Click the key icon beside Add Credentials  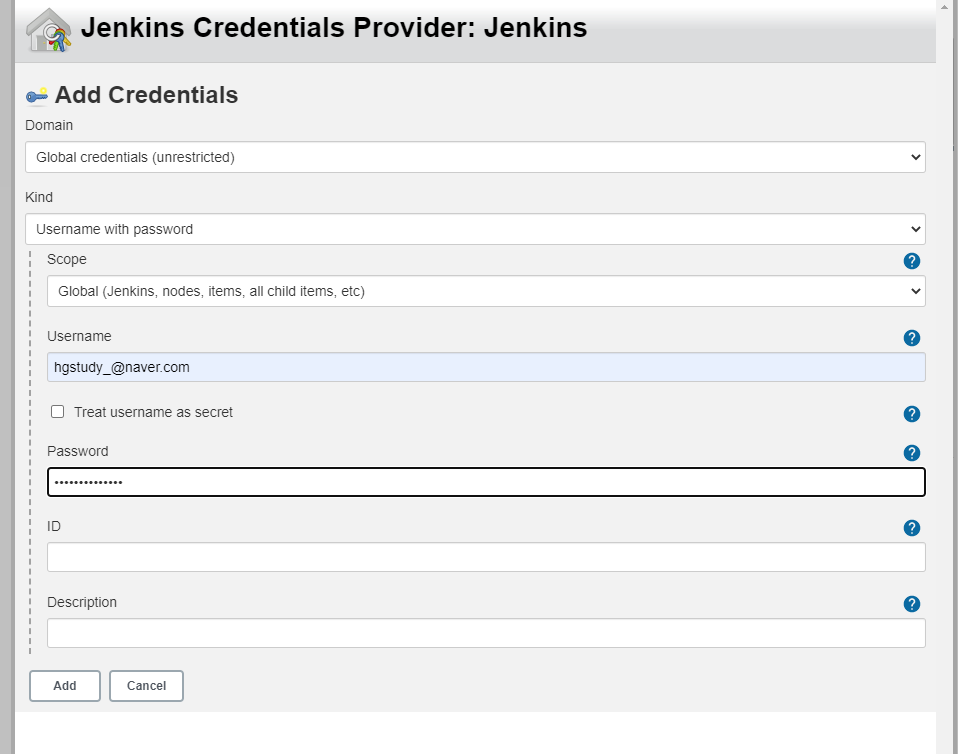click(37, 95)
